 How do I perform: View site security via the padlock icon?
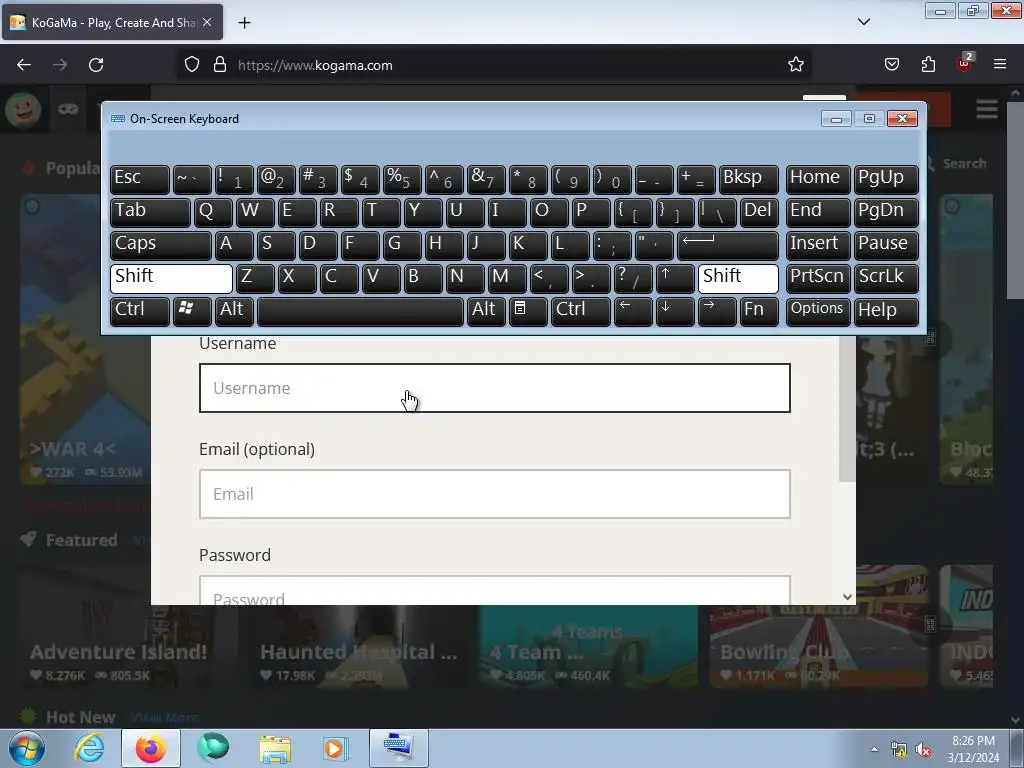(220, 65)
